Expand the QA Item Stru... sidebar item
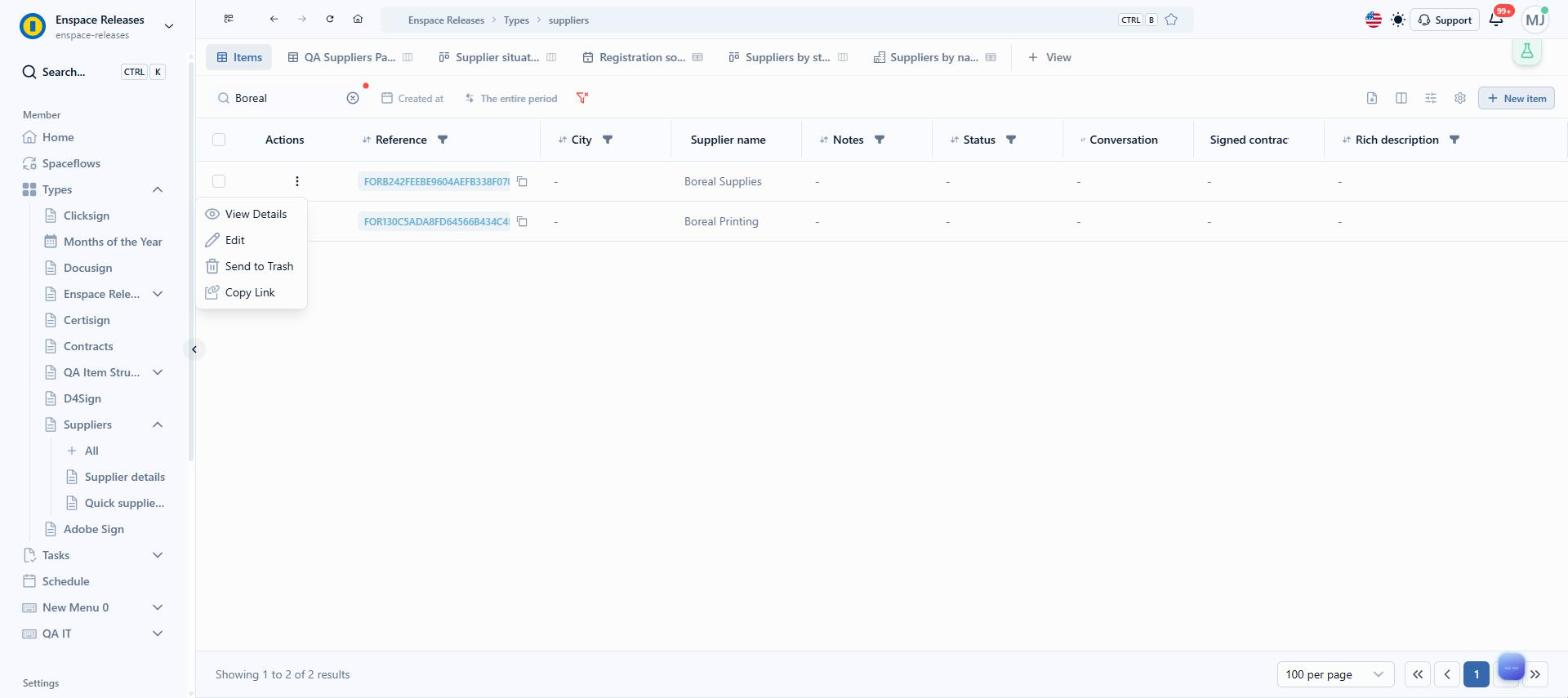1568x698 pixels. pyautogui.click(x=157, y=372)
